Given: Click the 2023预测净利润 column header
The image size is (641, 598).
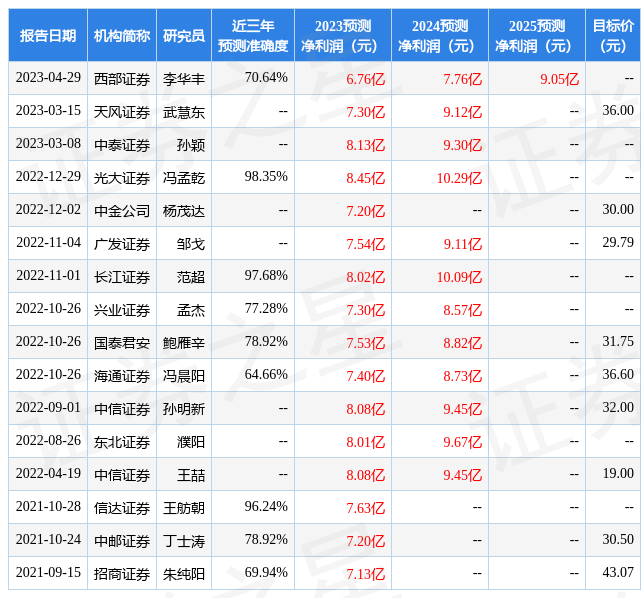Looking at the screenshot, I should [343, 36].
